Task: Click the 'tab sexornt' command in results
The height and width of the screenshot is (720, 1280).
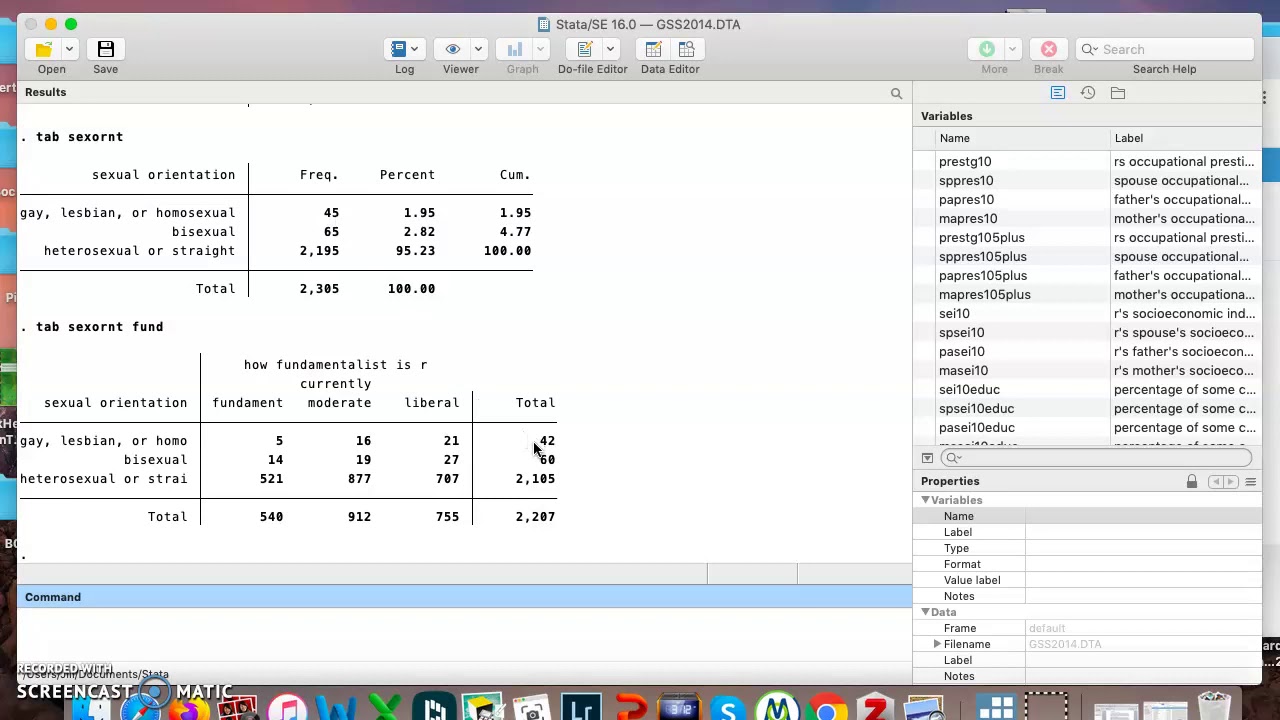Action: point(79,137)
